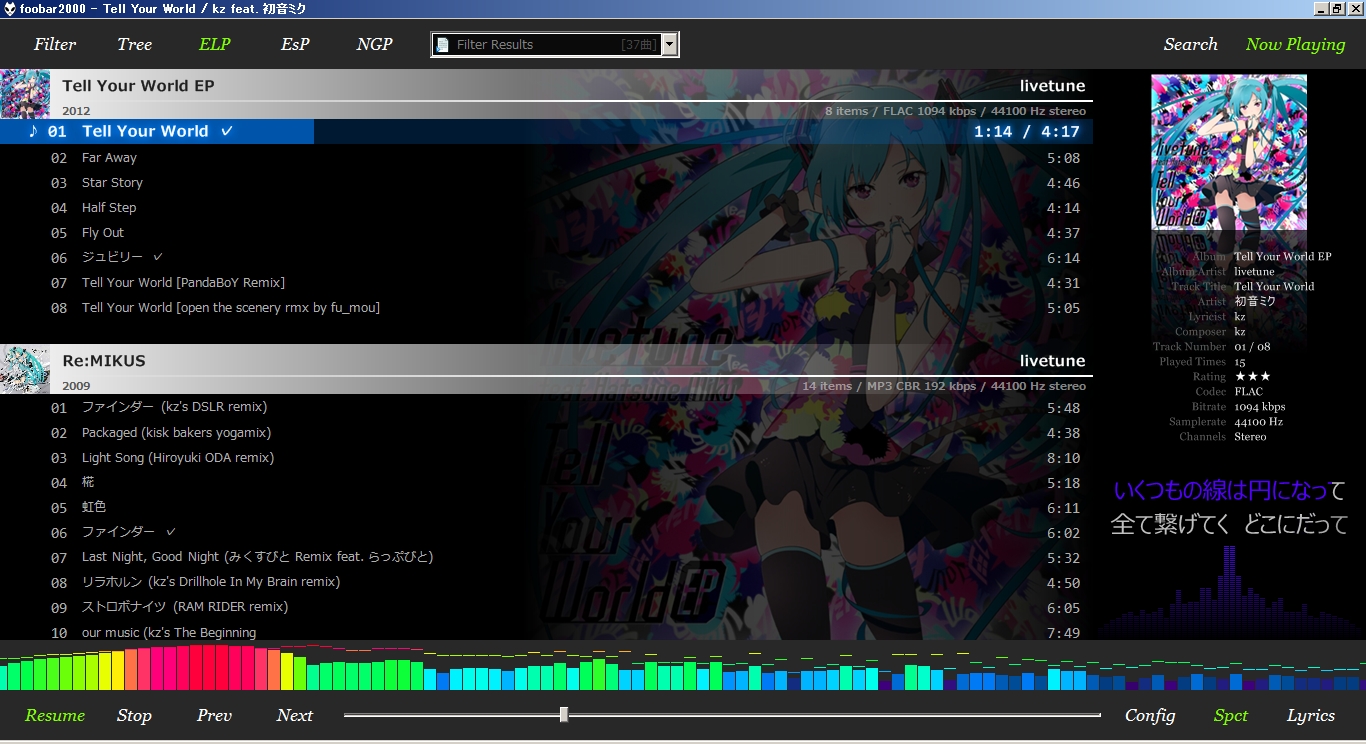Select Packaged (kisk bakers yogamix)

[546, 432]
